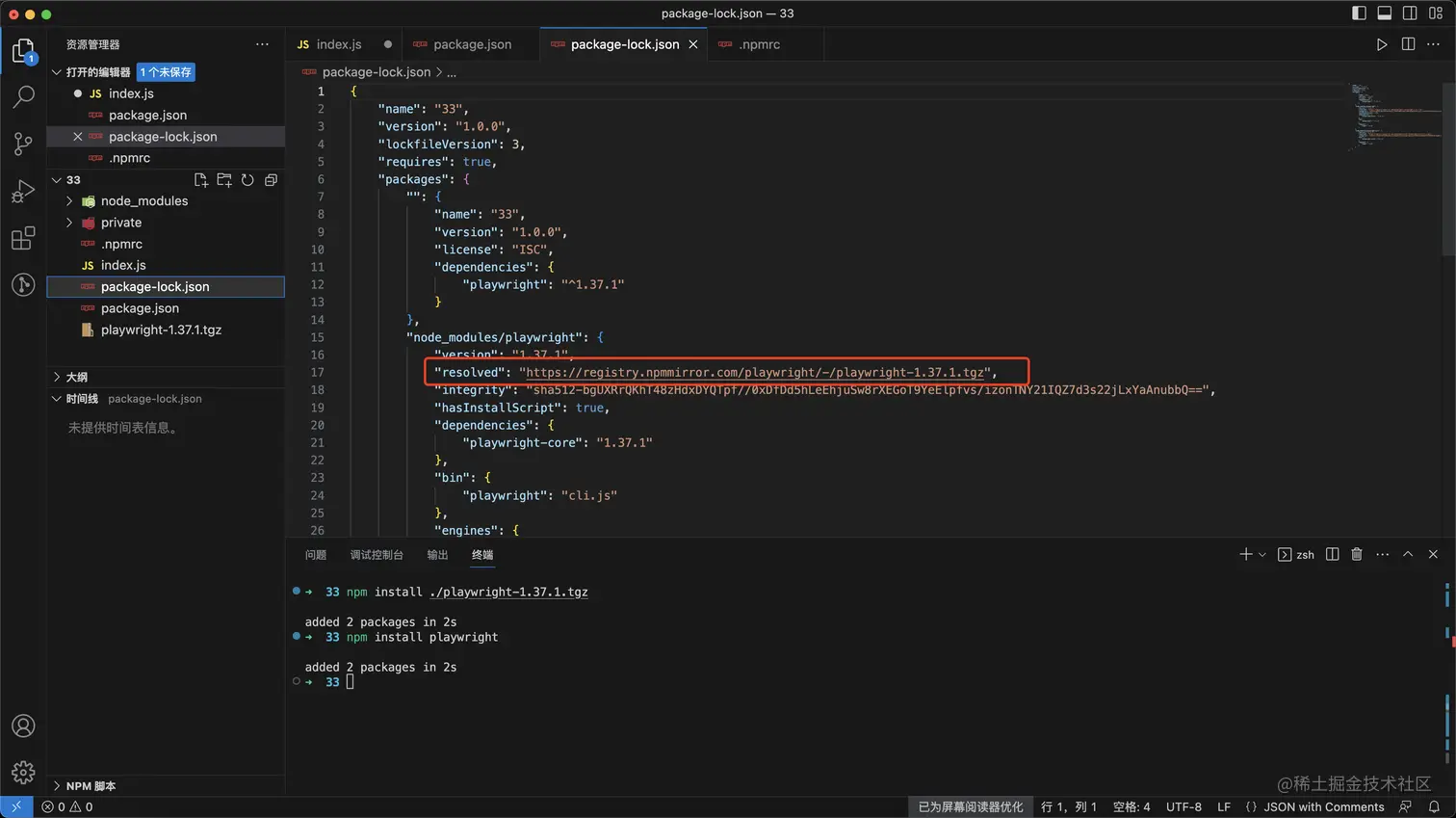Image resolution: width=1456 pixels, height=818 pixels.
Task: Open the Run and Debug view
Action: [x=23, y=191]
